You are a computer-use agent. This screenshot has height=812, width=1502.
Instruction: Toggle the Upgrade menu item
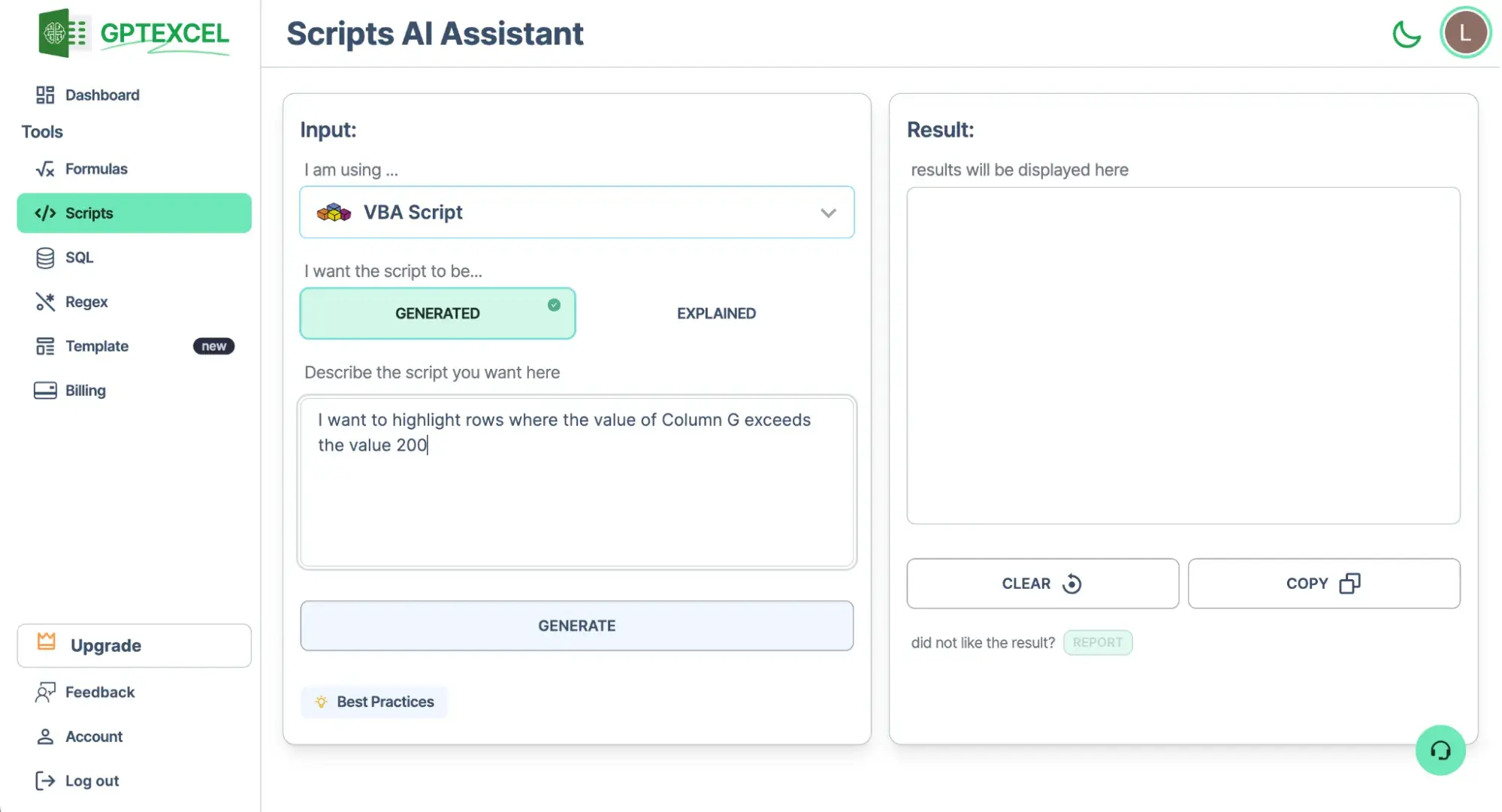point(133,645)
